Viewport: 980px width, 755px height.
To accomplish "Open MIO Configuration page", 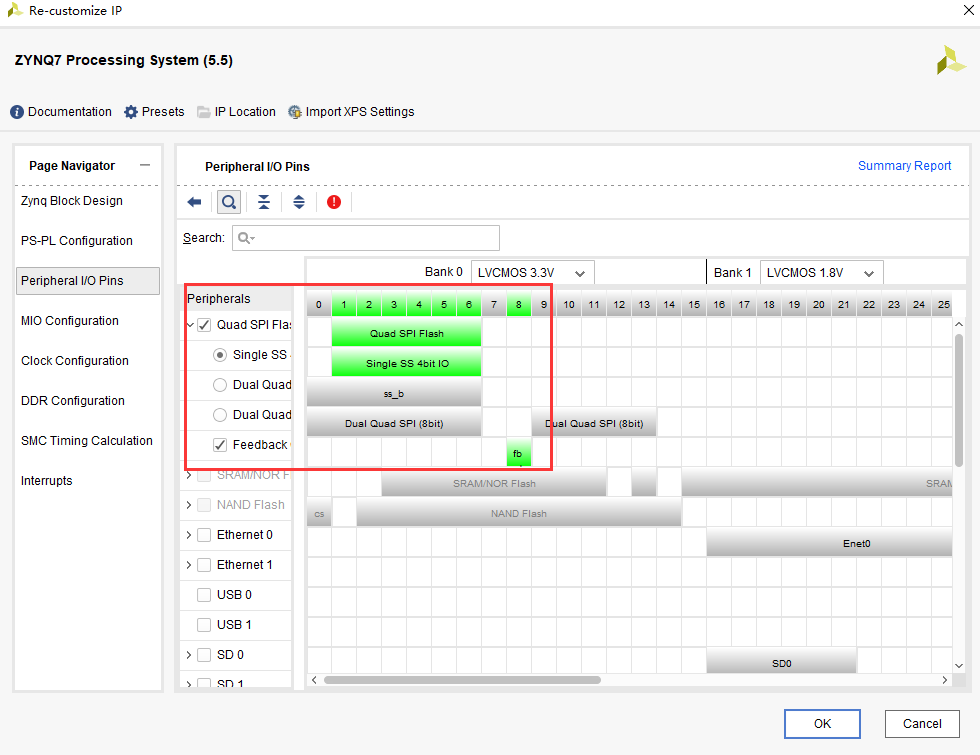I will click(70, 321).
